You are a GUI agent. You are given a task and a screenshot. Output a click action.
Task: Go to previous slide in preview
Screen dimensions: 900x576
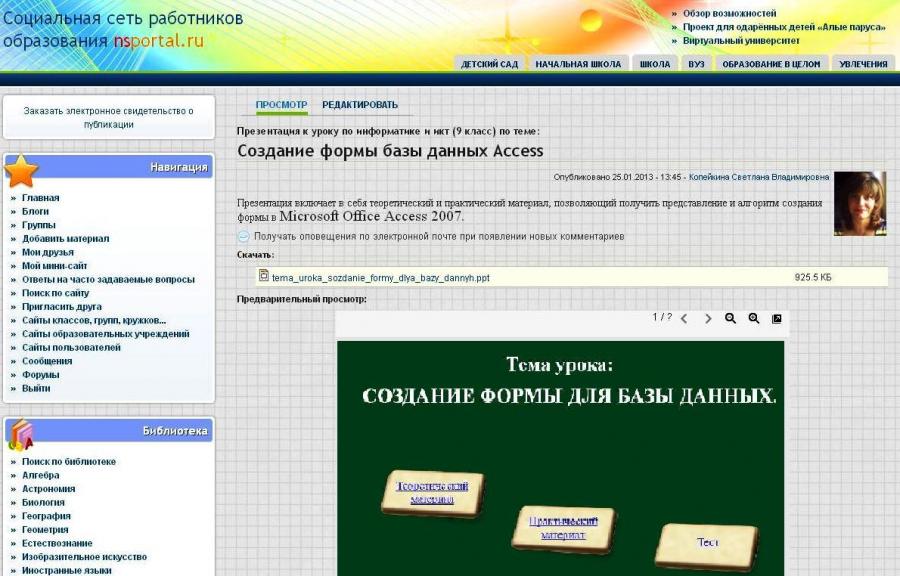point(684,319)
